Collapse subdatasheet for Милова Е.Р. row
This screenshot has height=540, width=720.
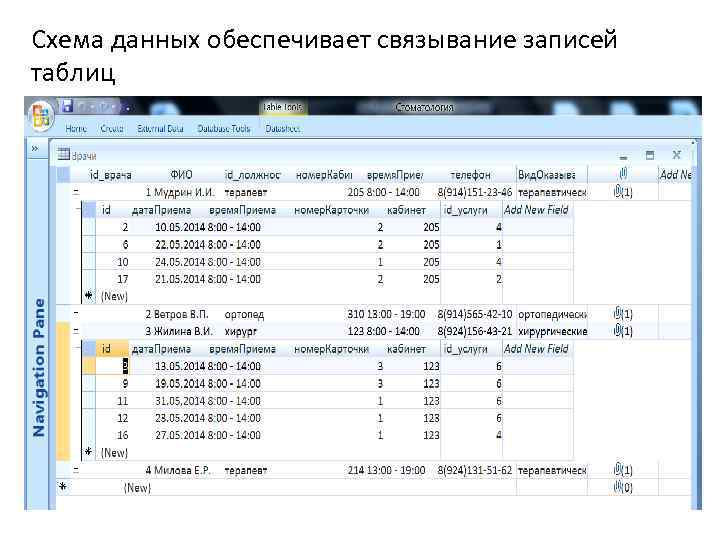(76, 470)
